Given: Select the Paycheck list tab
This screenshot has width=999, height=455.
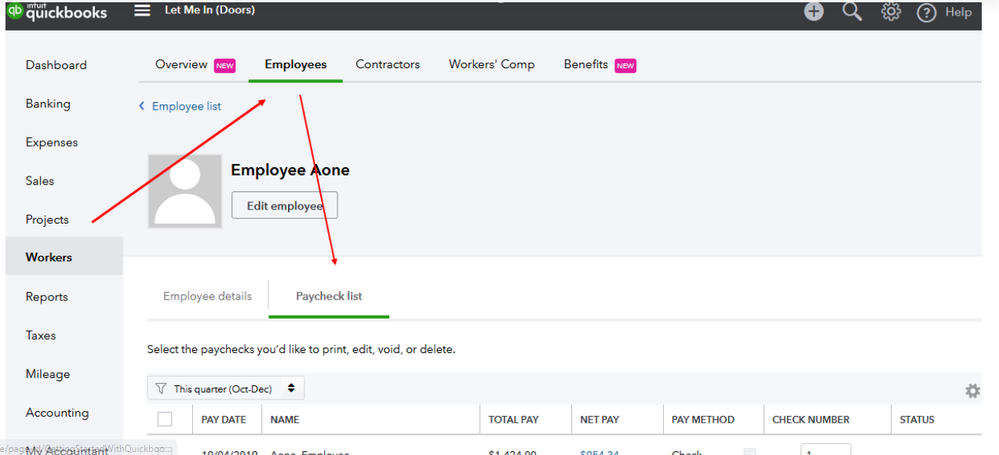Looking at the screenshot, I should 329,296.
